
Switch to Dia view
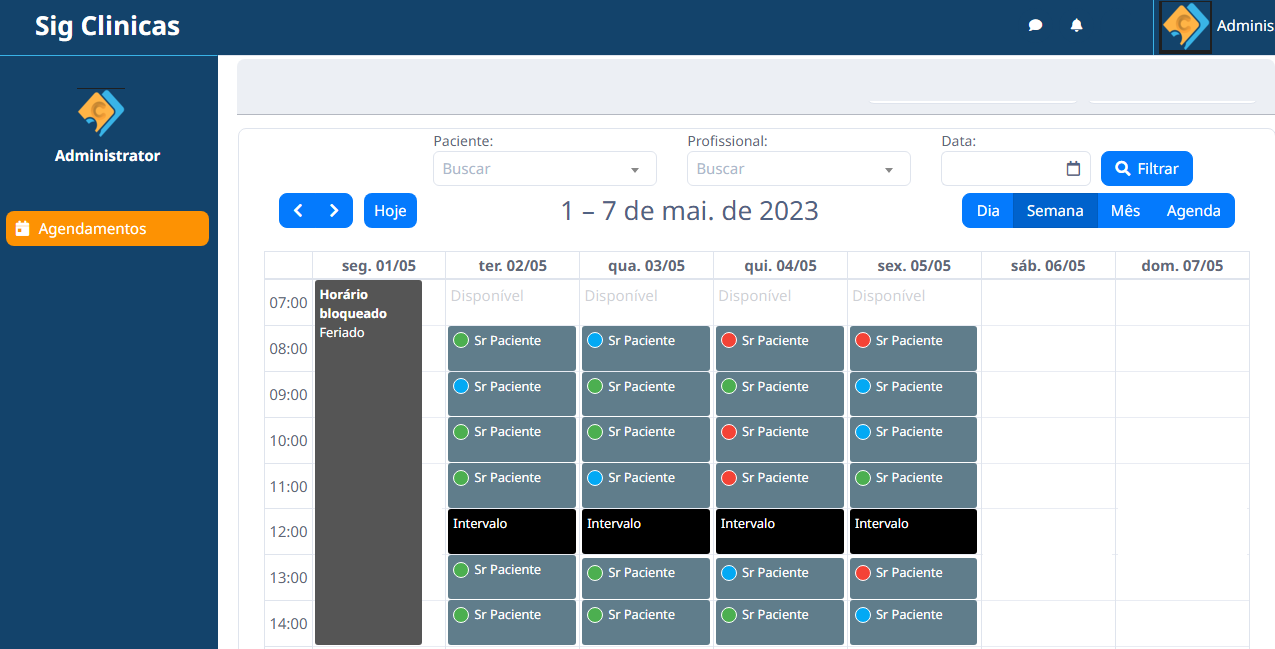pos(987,211)
